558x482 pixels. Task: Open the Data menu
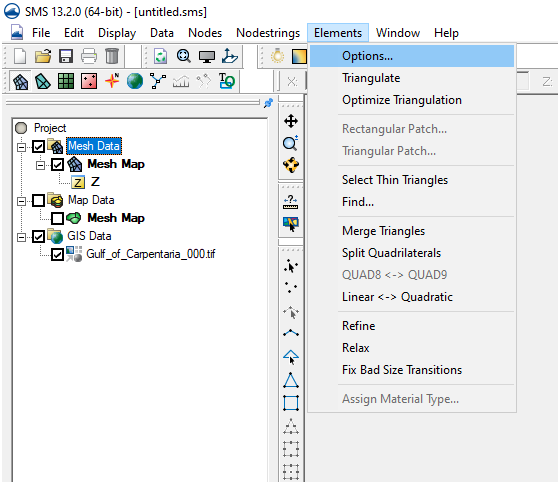point(162,33)
